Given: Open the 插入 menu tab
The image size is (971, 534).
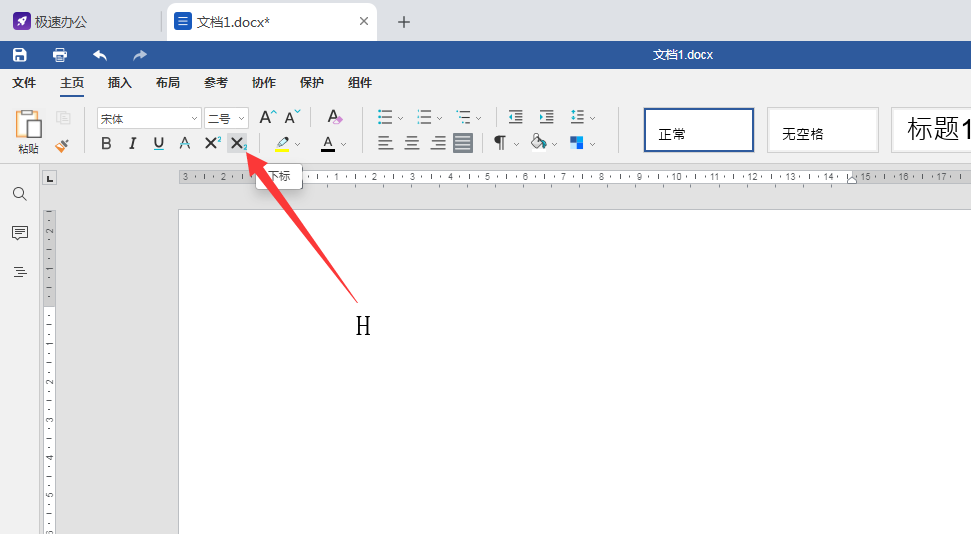Looking at the screenshot, I should [120, 83].
